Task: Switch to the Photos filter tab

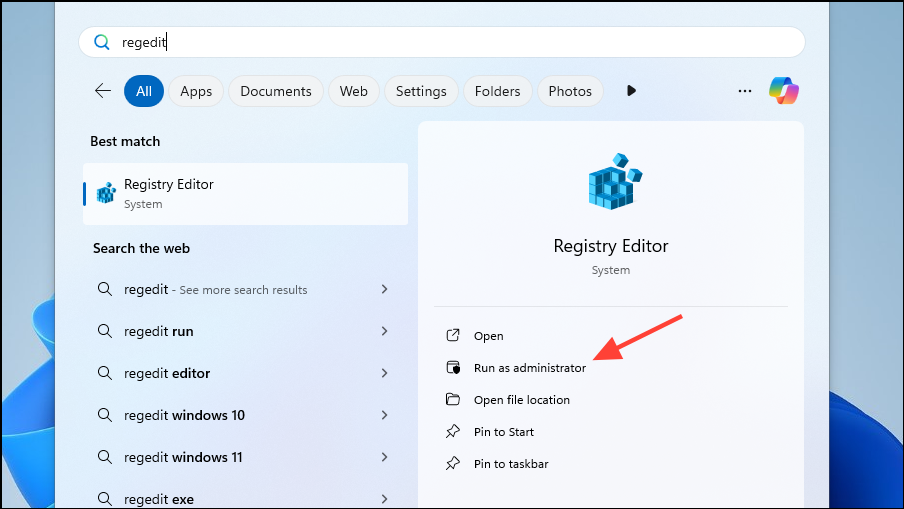Action: 570,91
